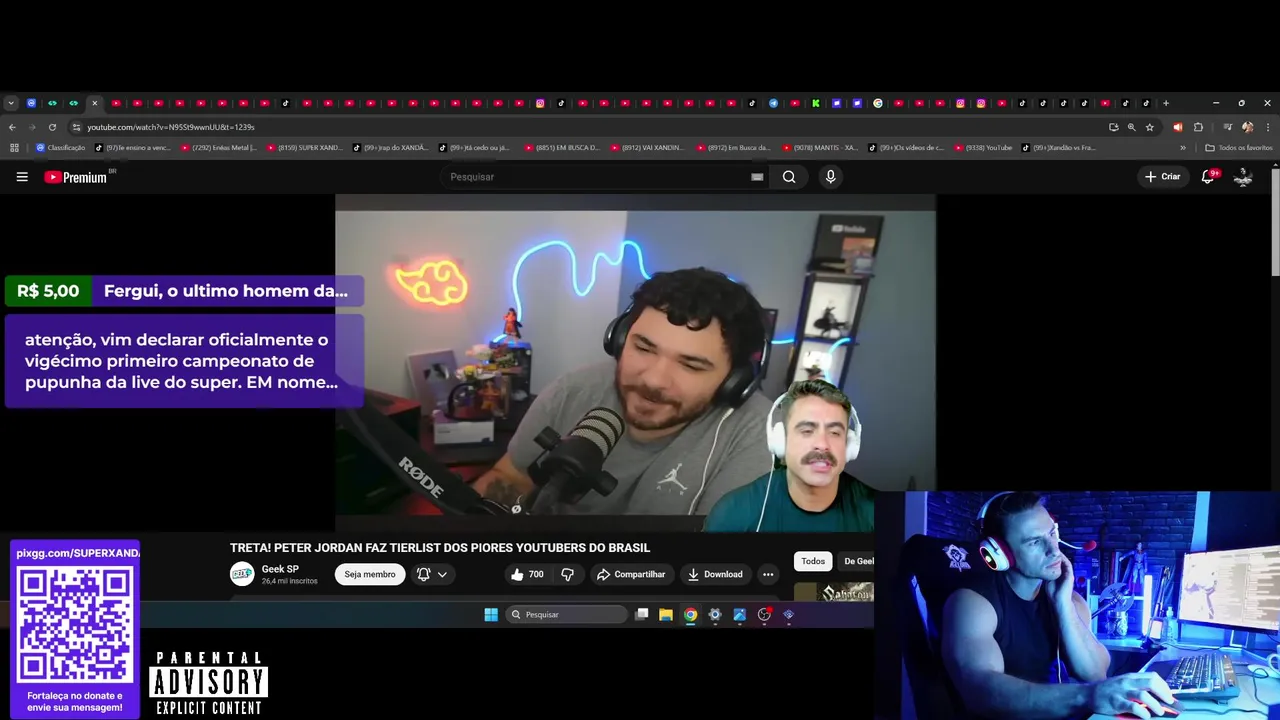Open the Sabaton recommended video thumbnail
This screenshot has width=1280, height=720.
click(834, 593)
